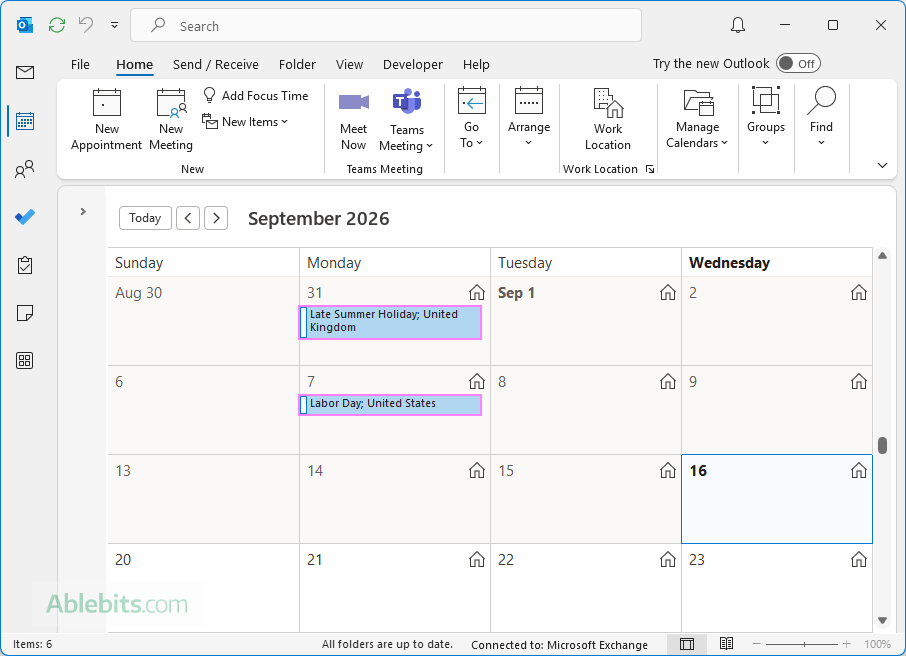
Task: Open Customize Quick Access Toolbar dropdown
Action: pos(114,25)
